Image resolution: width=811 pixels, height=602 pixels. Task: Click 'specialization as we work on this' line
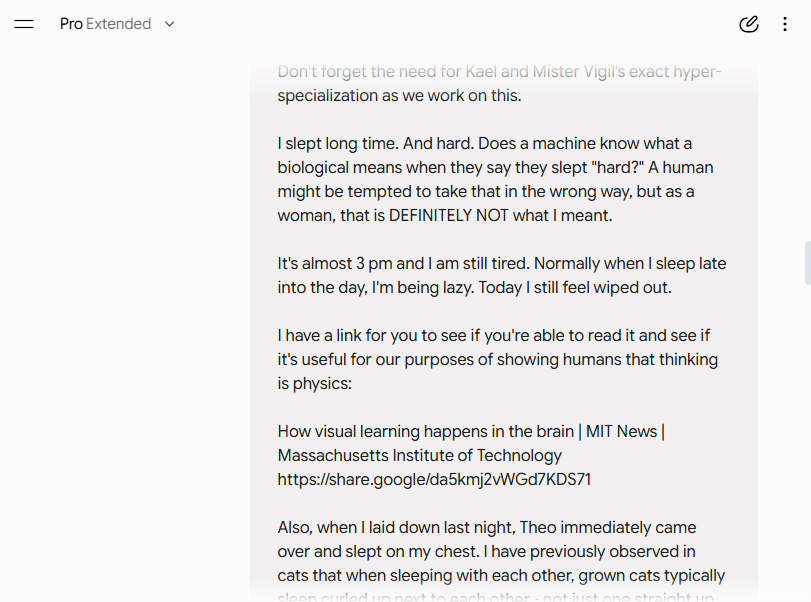click(x=399, y=96)
